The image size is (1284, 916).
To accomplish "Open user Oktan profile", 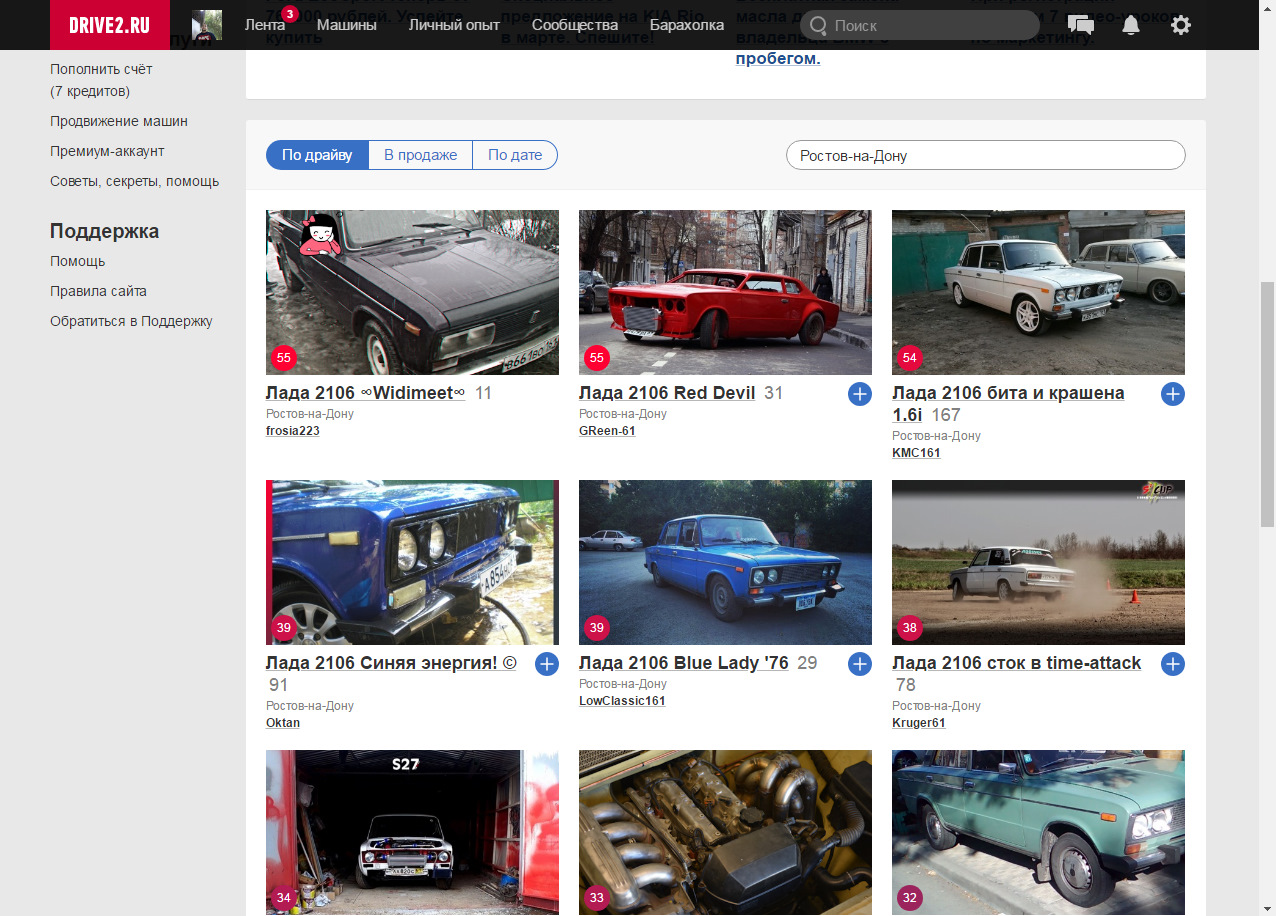I will (x=283, y=723).
